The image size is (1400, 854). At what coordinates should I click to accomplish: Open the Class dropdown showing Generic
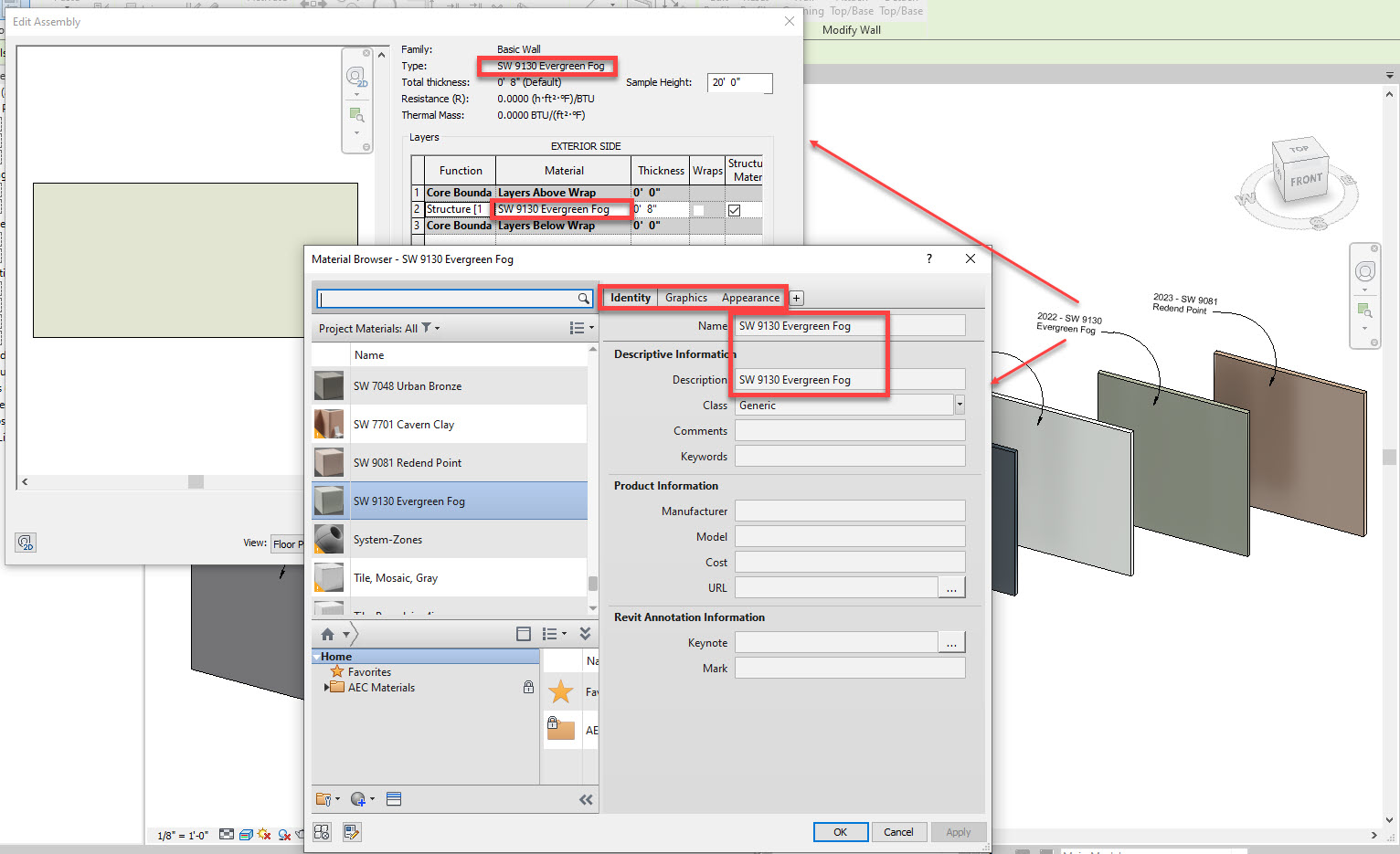coord(958,404)
